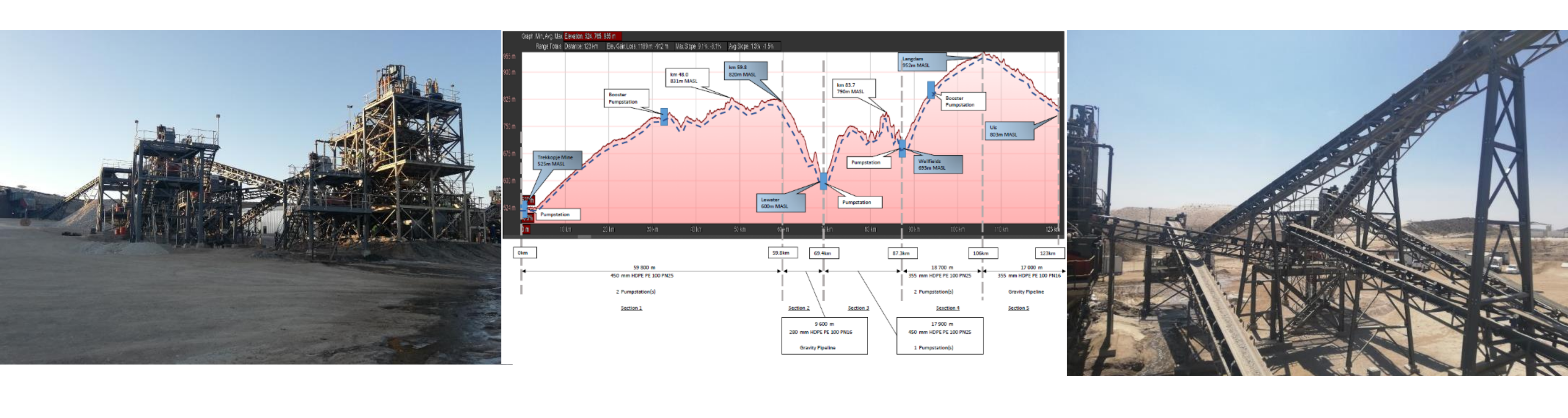
Task: Click the horizontal scrollbar thumb under the chart
Action: click(x=584, y=236)
